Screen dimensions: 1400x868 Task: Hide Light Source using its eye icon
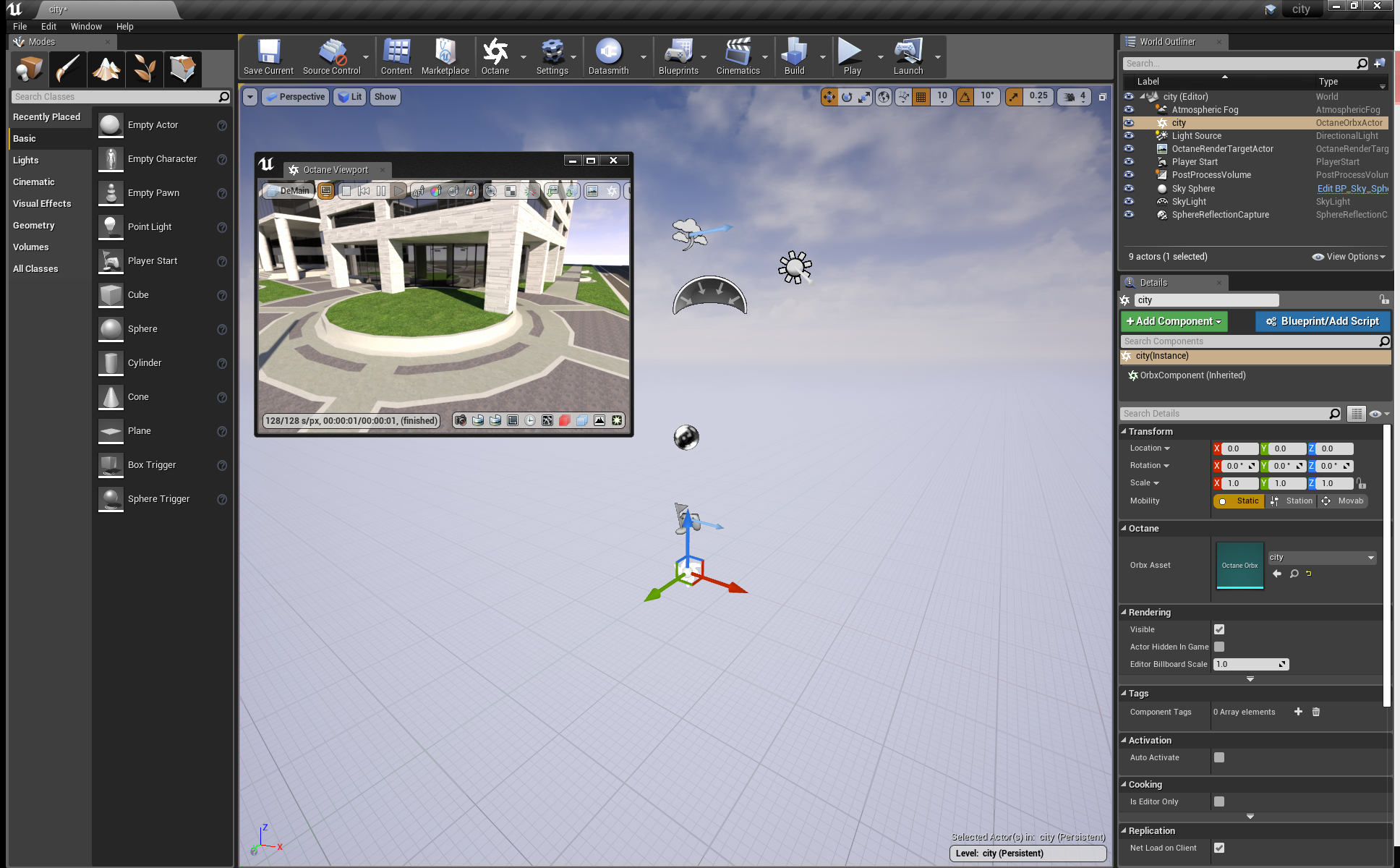point(1129,136)
